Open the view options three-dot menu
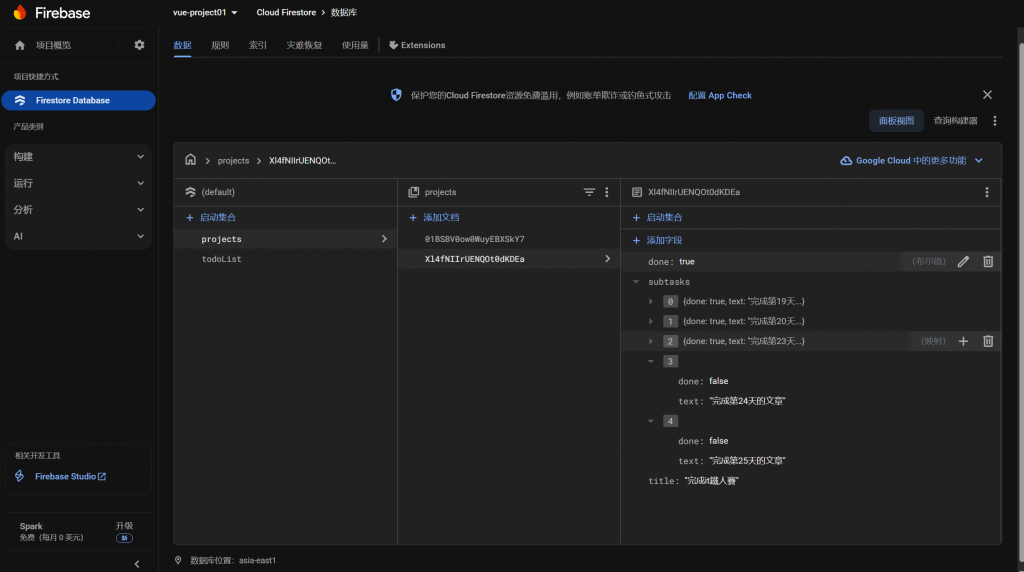Viewport: 1024px width, 572px height. pyautogui.click(x=995, y=121)
